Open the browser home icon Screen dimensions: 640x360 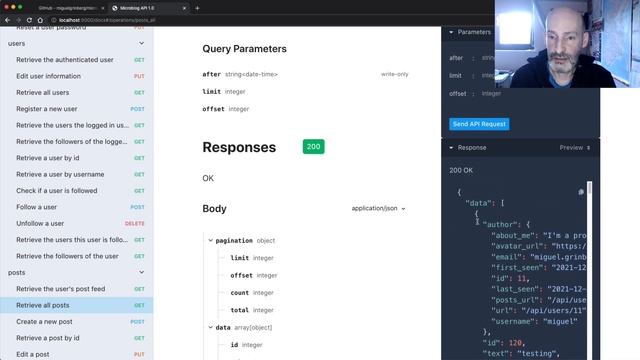click(x=40, y=20)
